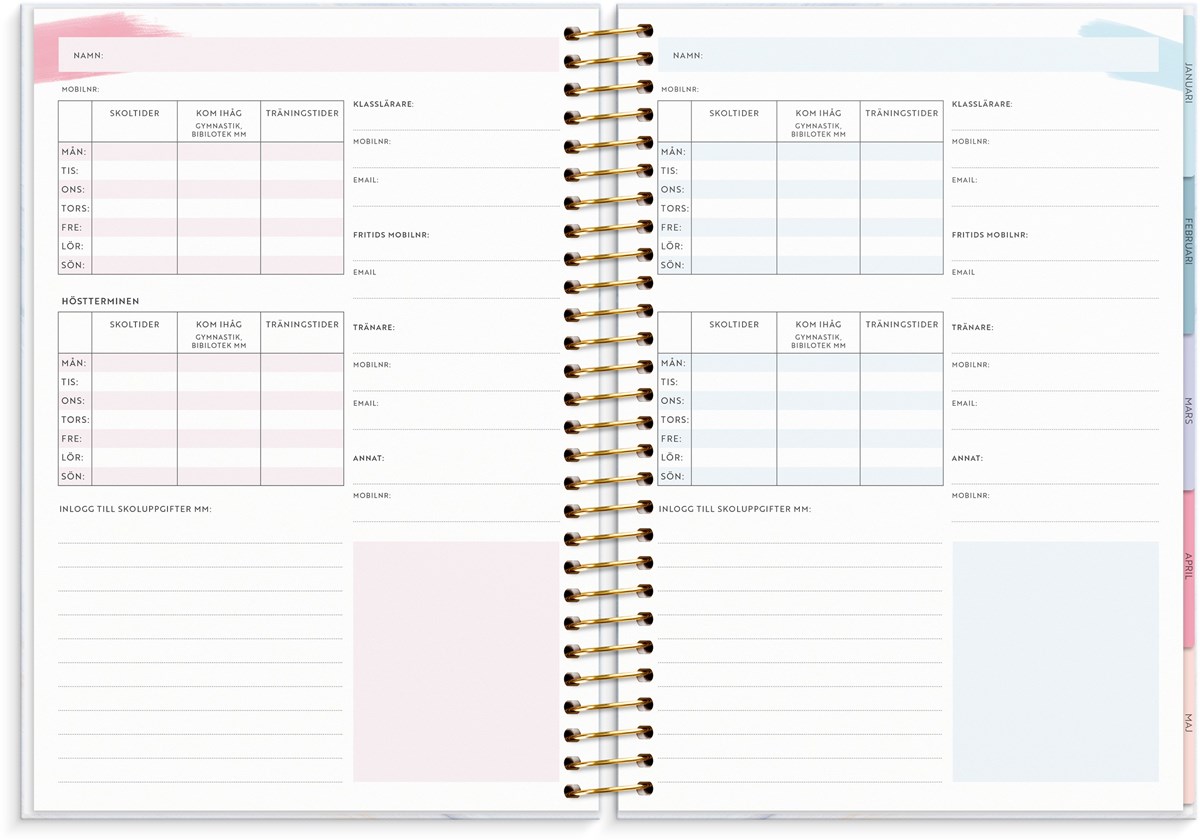Click the Annat line on blue page
The image size is (1200, 840).
click(x=1055, y=475)
